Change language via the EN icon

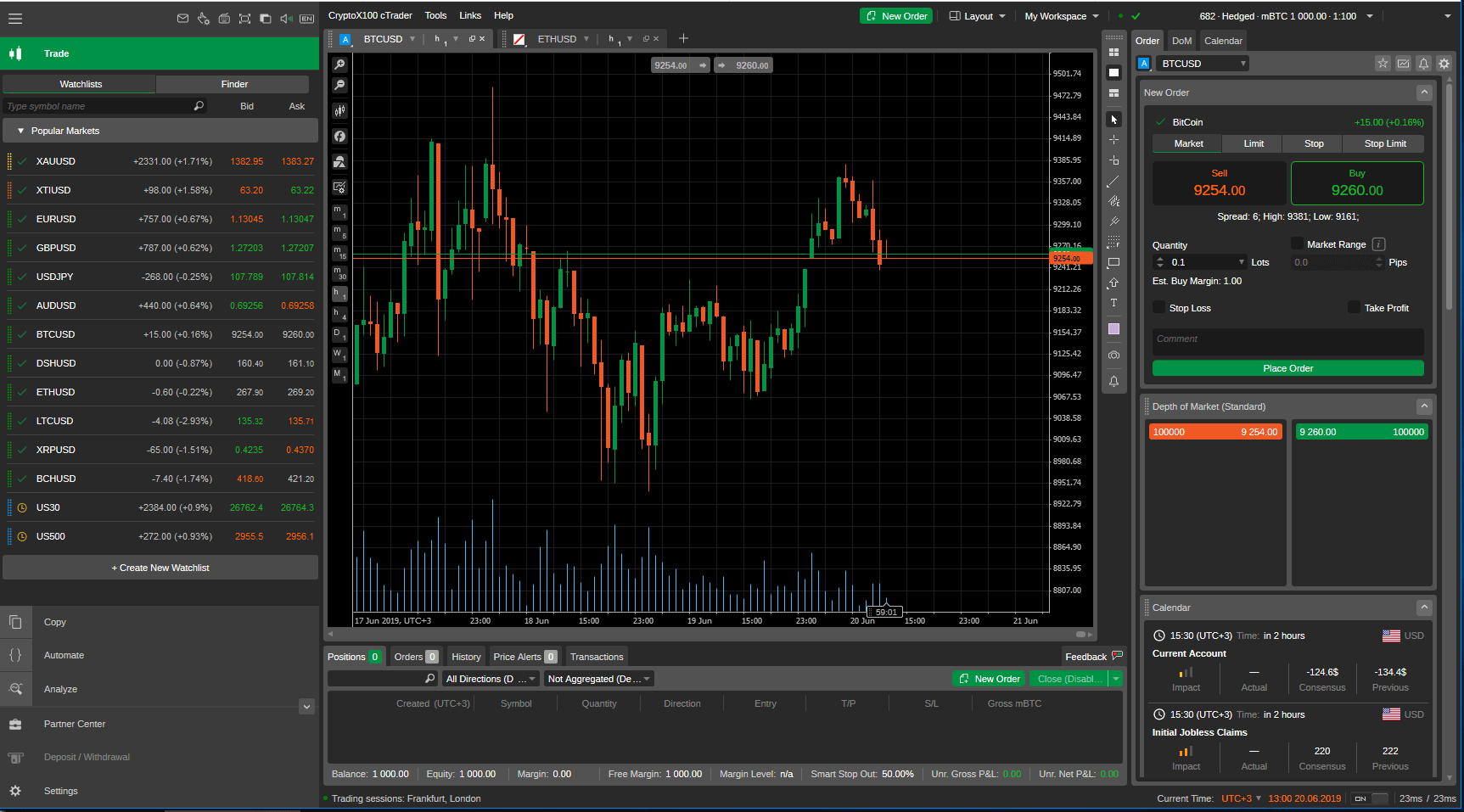tap(307, 18)
